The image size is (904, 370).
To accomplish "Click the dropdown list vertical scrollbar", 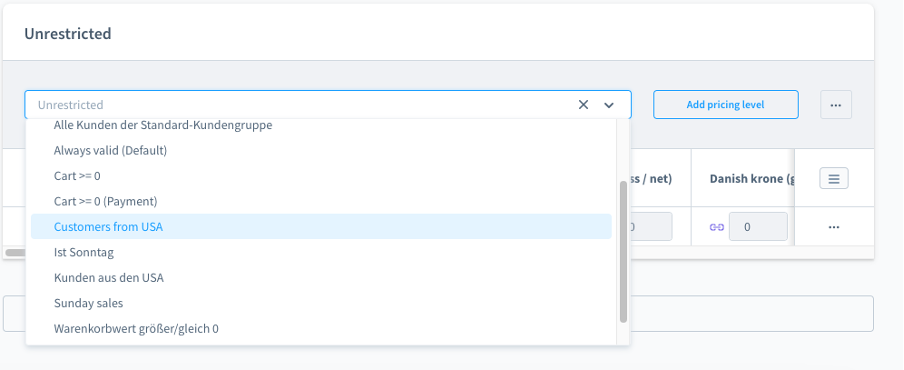I will (623, 252).
